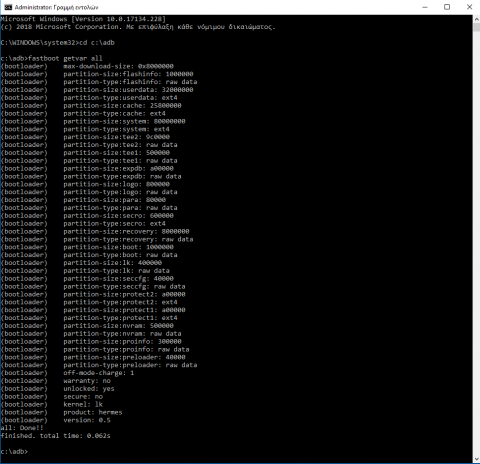The height and width of the screenshot is (464, 480).
Task: Click the scrollbar up arrow
Action: pos(476,19)
